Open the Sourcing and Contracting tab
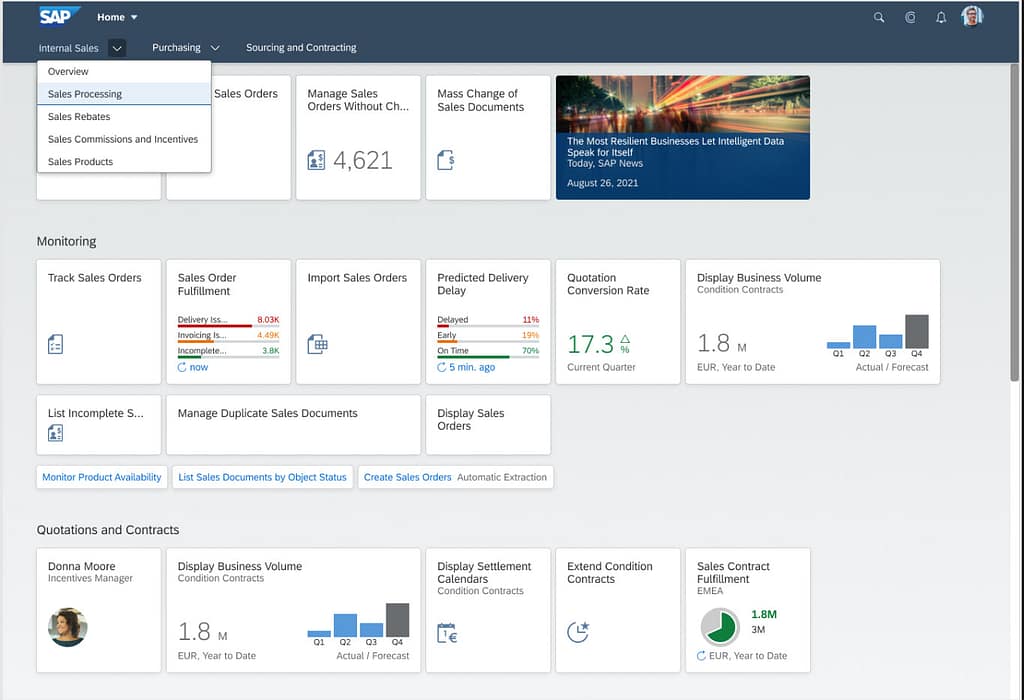The image size is (1024, 700). pyautogui.click(x=301, y=48)
